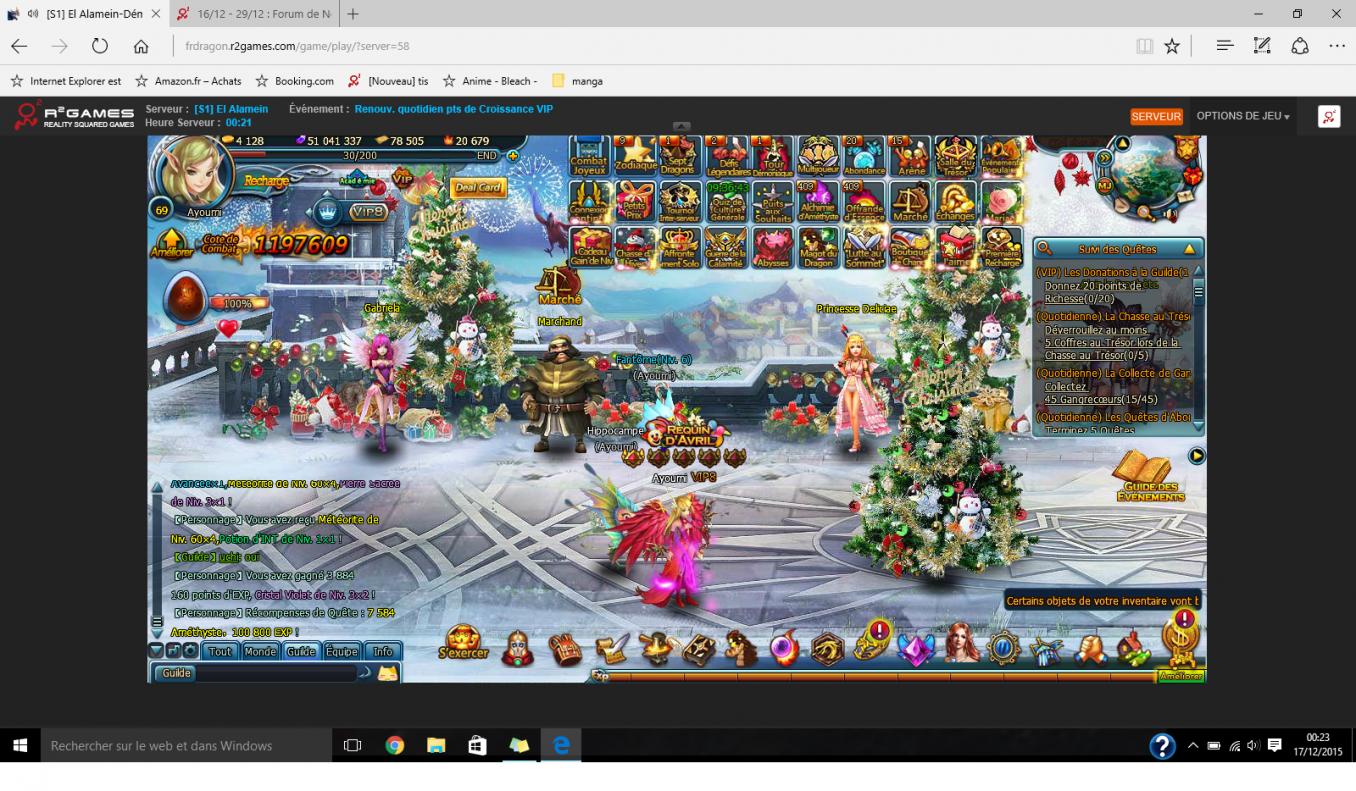Click the Deal Card button
Viewport: 1356px width, 791px height.
tap(477, 188)
